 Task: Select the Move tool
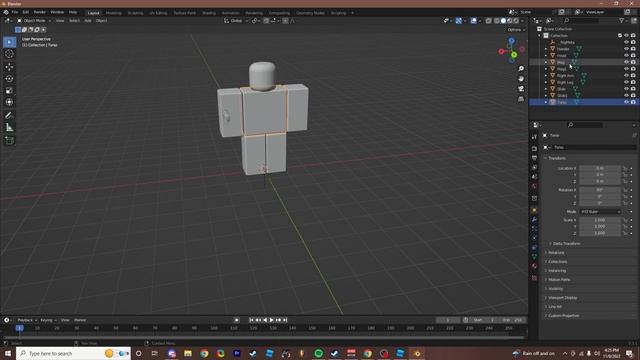tap(9, 67)
